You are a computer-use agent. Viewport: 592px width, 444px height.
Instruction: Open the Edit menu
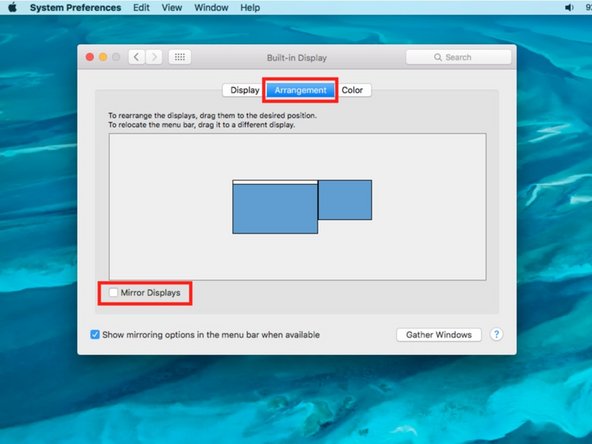[141, 8]
